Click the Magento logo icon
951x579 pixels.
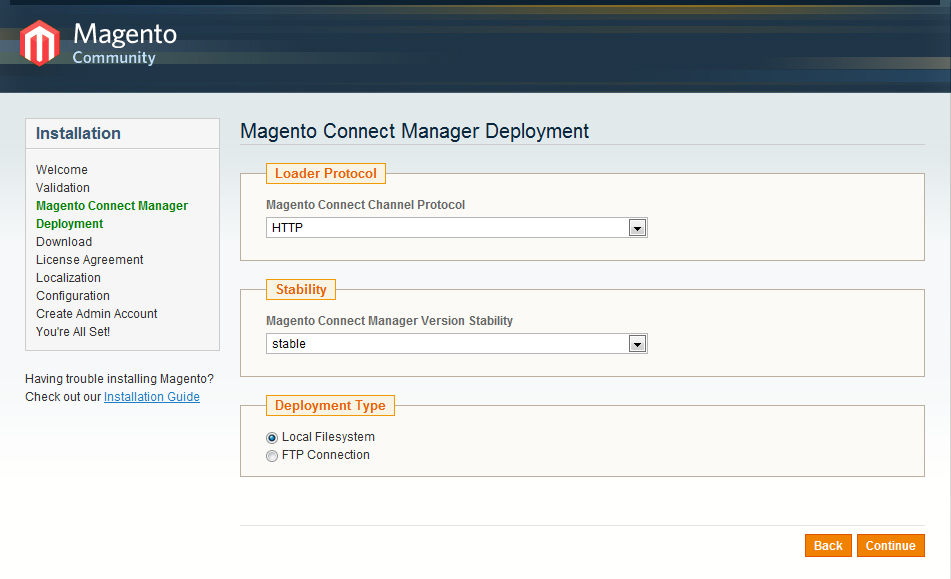(x=39, y=43)
